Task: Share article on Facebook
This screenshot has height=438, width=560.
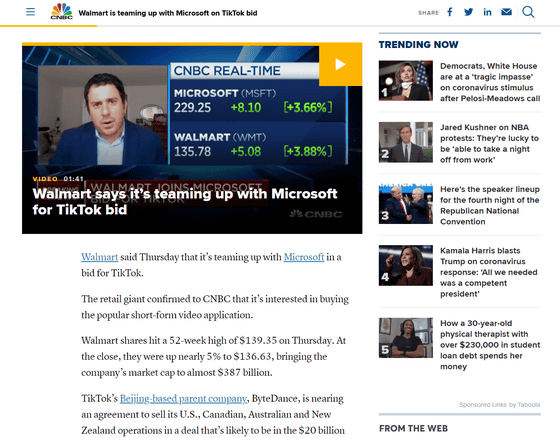Action: (x=450, y=12)
